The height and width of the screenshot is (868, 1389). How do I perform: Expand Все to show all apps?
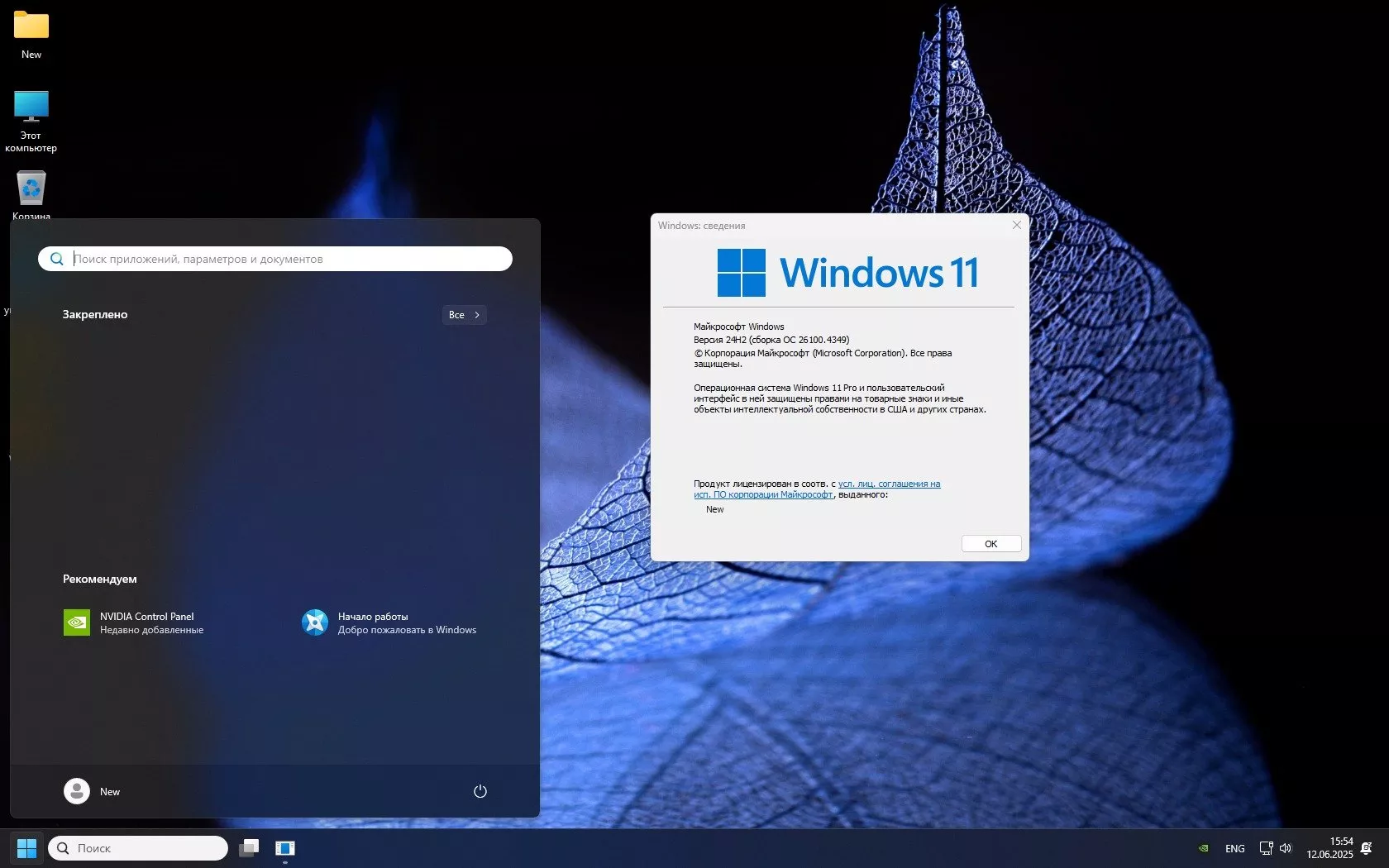pos(464,315)
